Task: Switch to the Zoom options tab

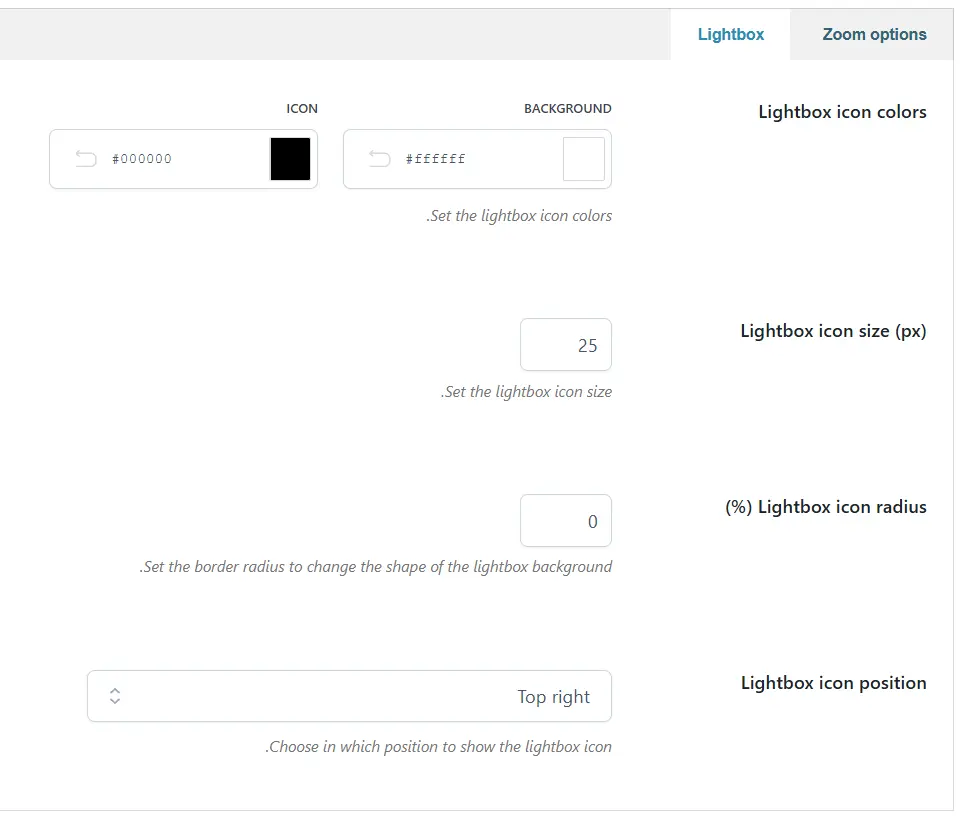Action: click(874, 35)
